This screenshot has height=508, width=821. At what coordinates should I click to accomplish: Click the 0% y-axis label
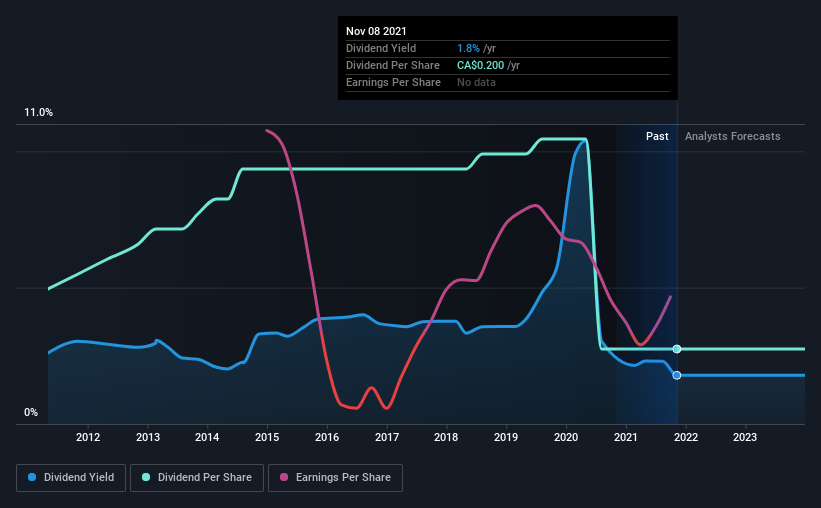[31, 413]
